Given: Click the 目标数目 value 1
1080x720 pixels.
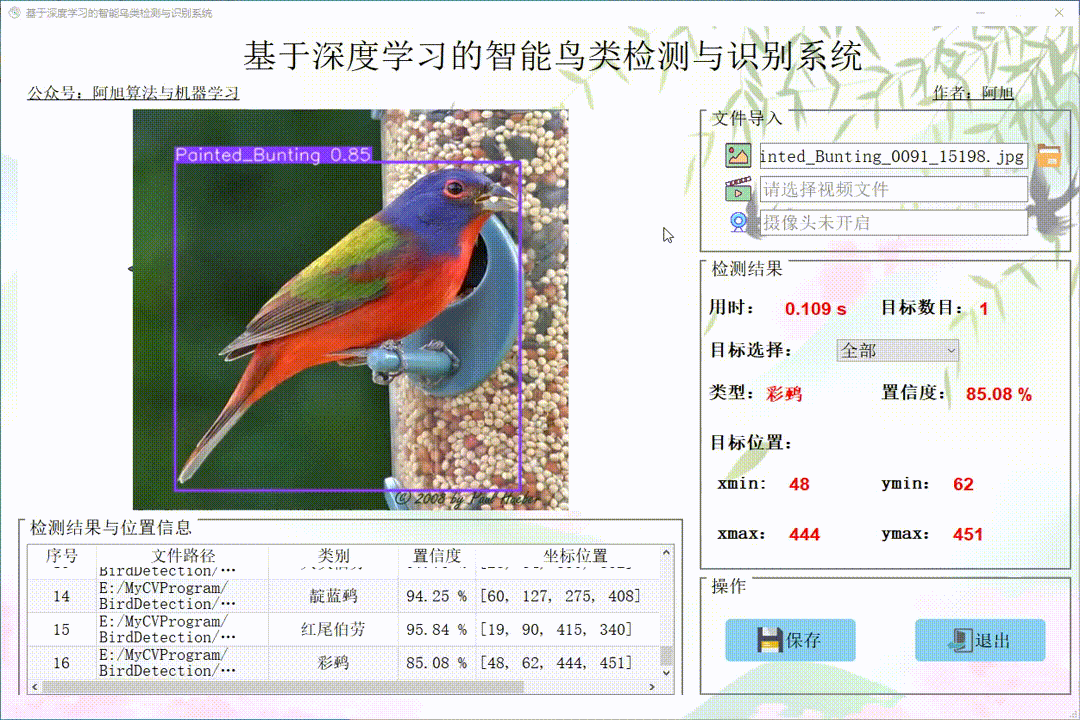Looking at the screenshot, I should pos(984,309).
